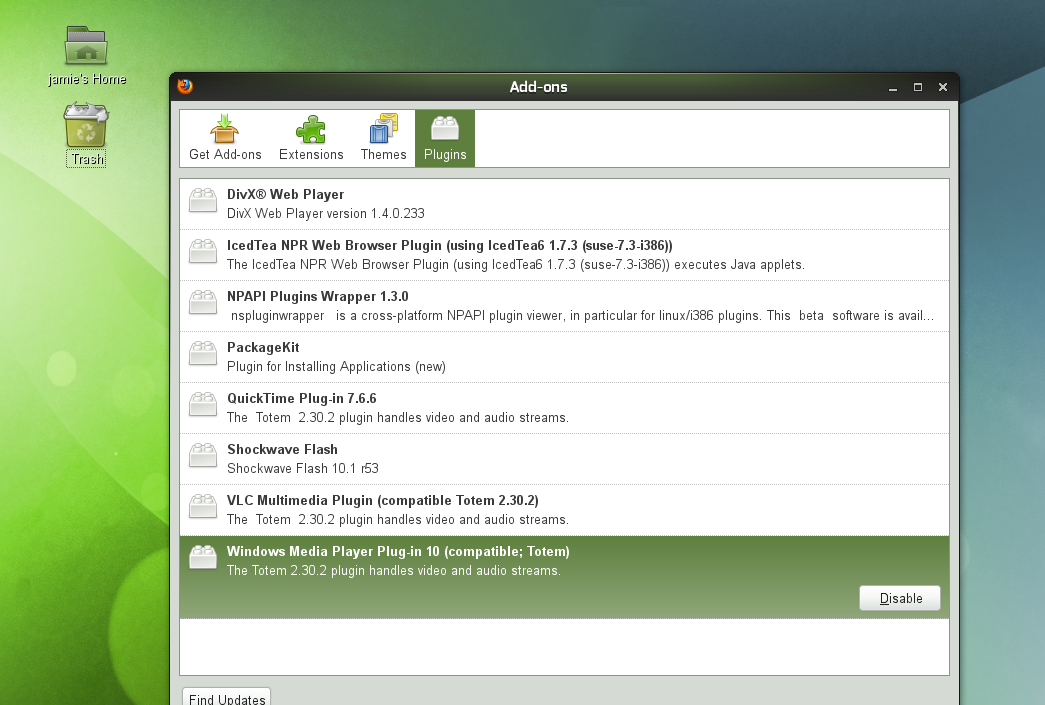Open the Get Add-ons tab
Viewport: 1045px width, 705px height.
click(x=225, y=138)
